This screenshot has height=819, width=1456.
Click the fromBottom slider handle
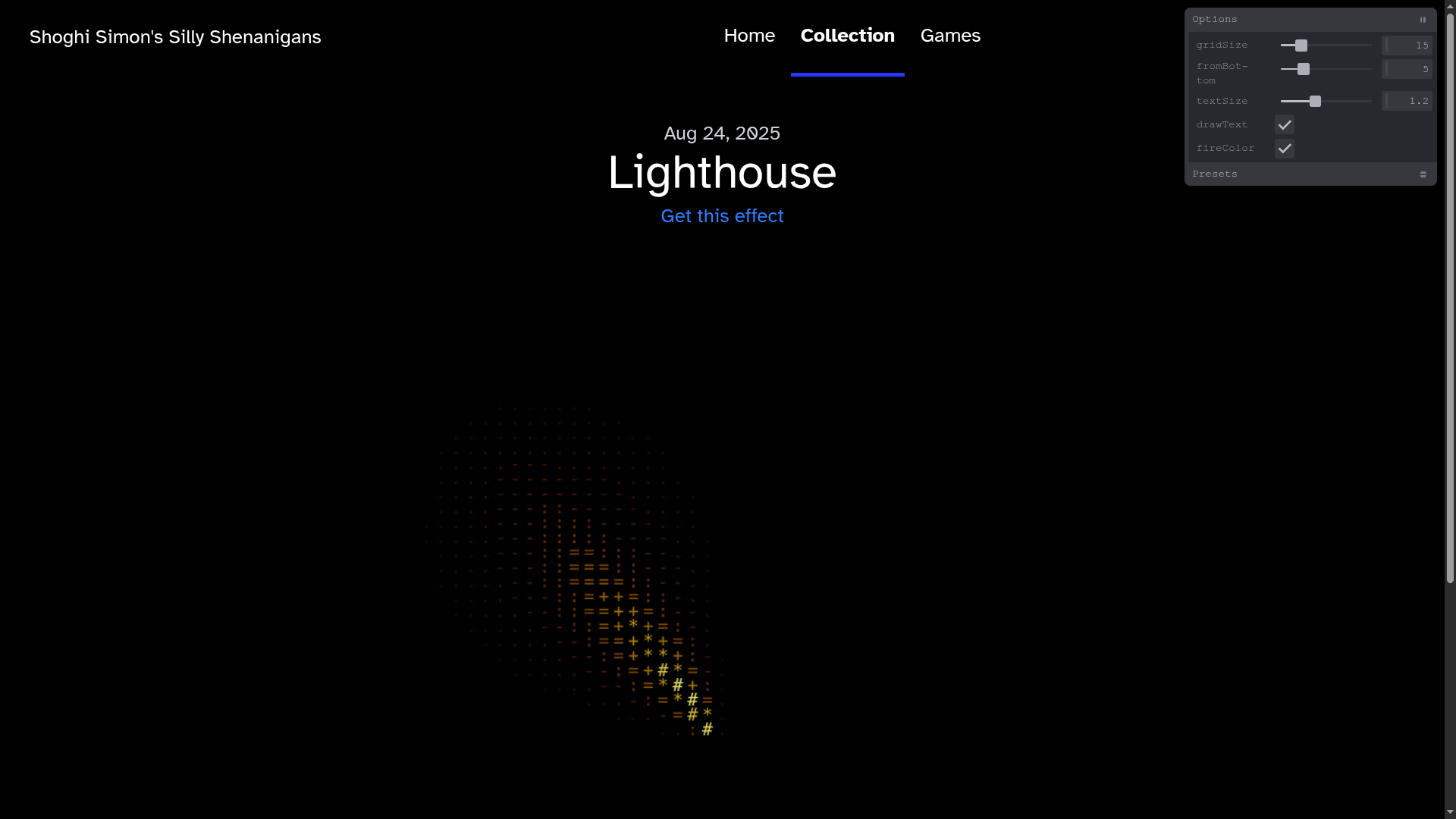tap(1304, 69)
